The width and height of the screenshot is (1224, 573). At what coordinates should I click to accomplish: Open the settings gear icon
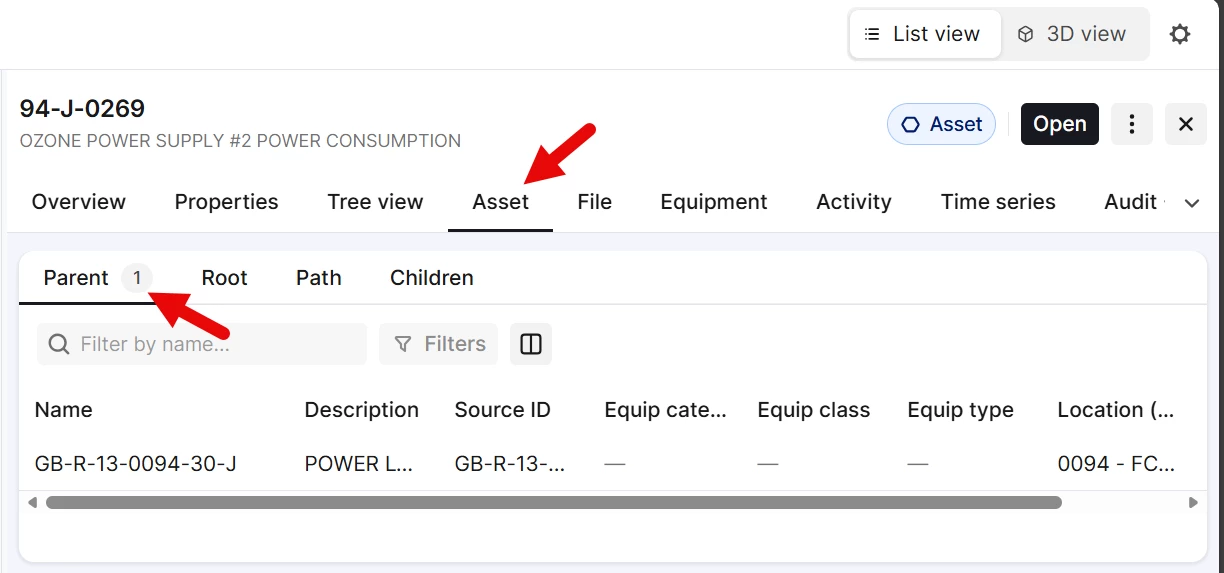[1180, 34]
